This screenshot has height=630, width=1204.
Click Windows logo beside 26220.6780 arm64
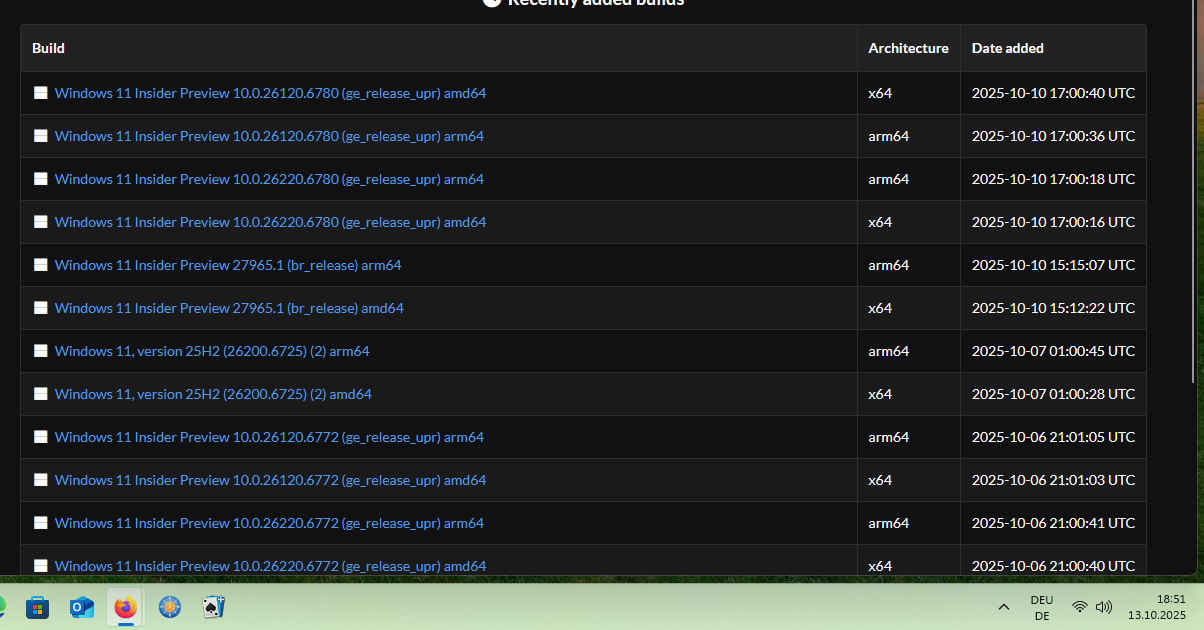(x=41, y=179)
